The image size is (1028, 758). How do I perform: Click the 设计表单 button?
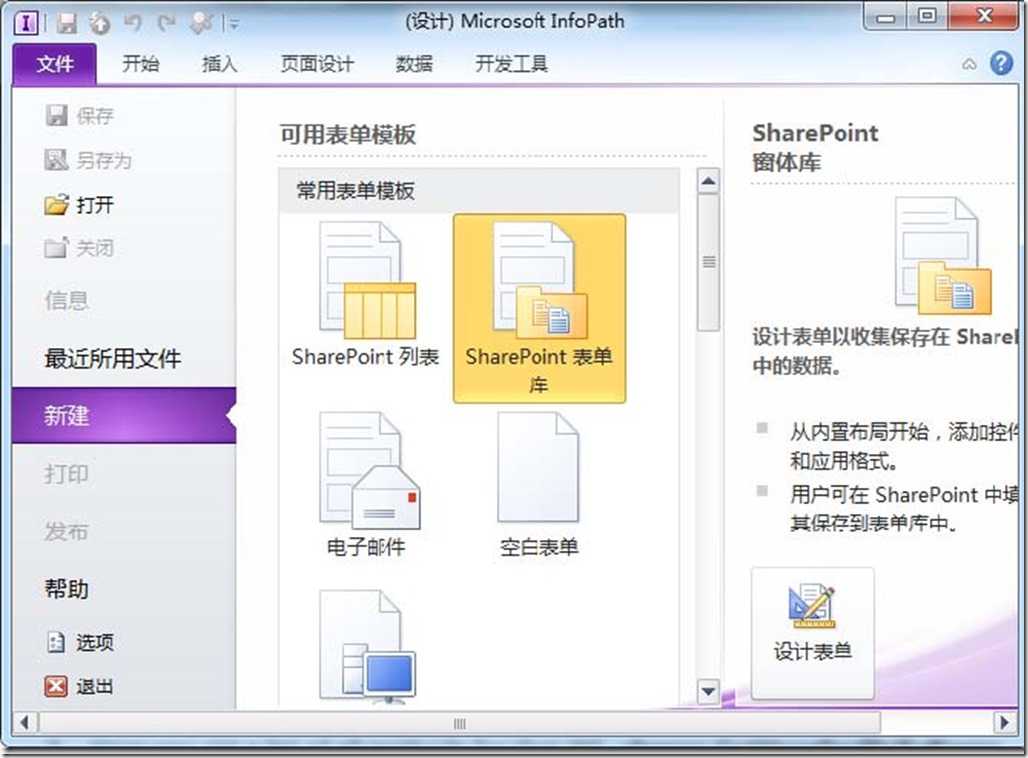(812, 633)
